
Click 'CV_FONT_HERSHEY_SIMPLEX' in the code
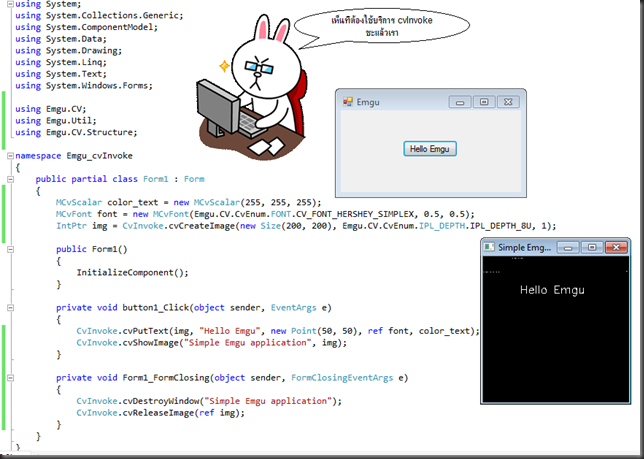point(355,214)
